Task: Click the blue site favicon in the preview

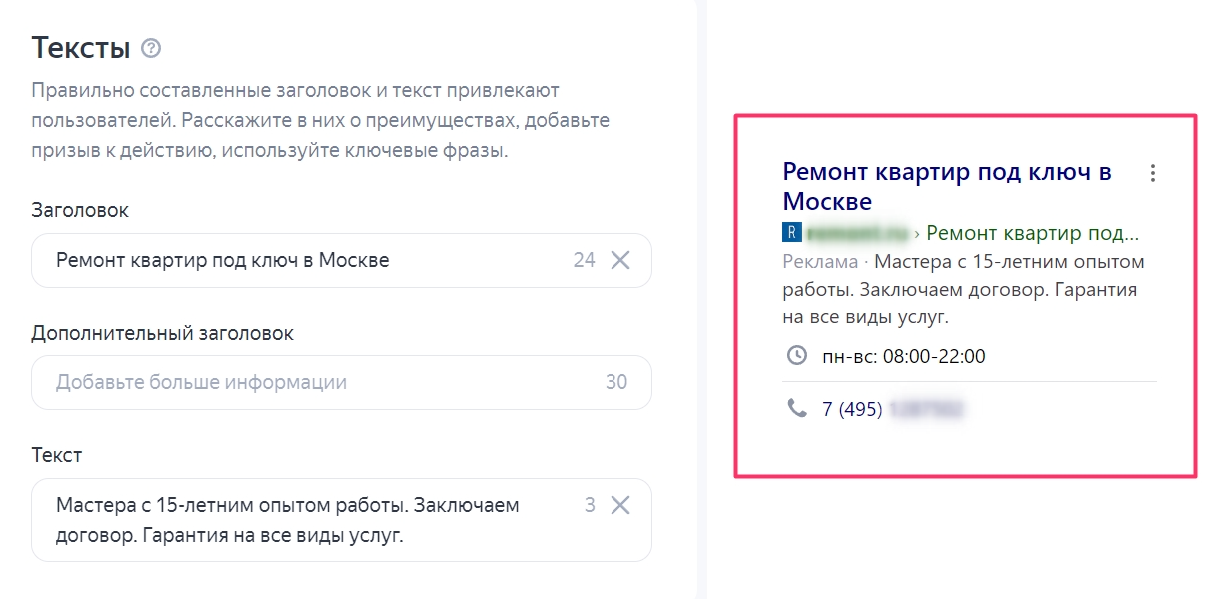Action: pos(791,234)
